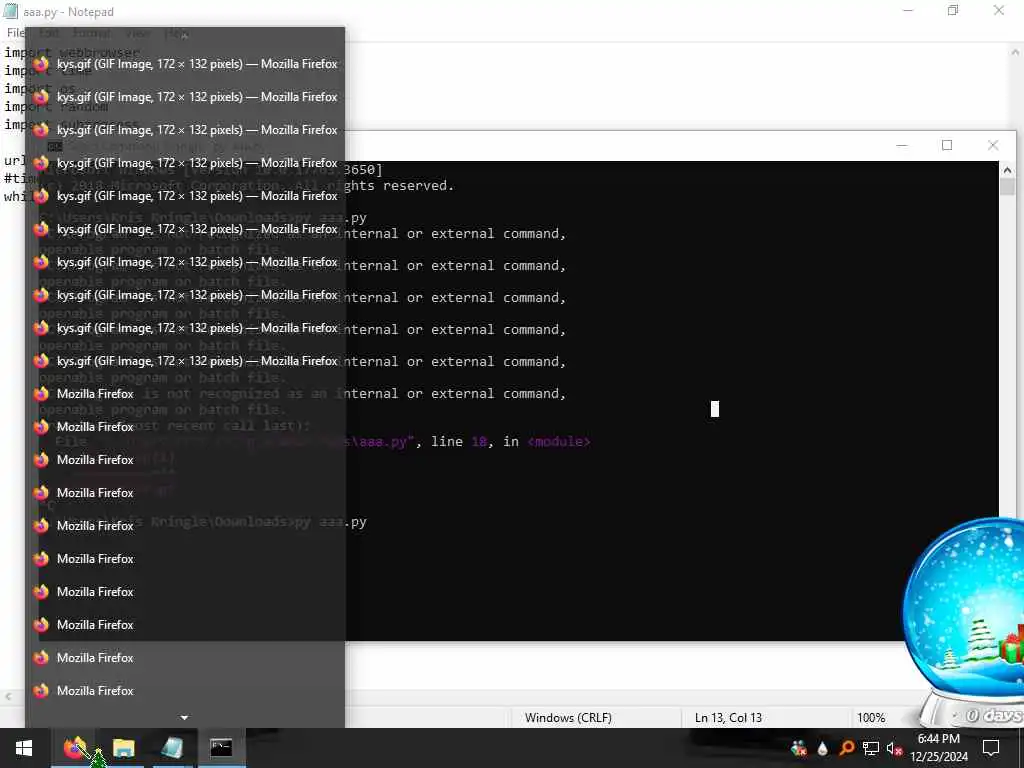Close the Notepad window
This screenshot has height=768, width=1024.
(999, 10)
